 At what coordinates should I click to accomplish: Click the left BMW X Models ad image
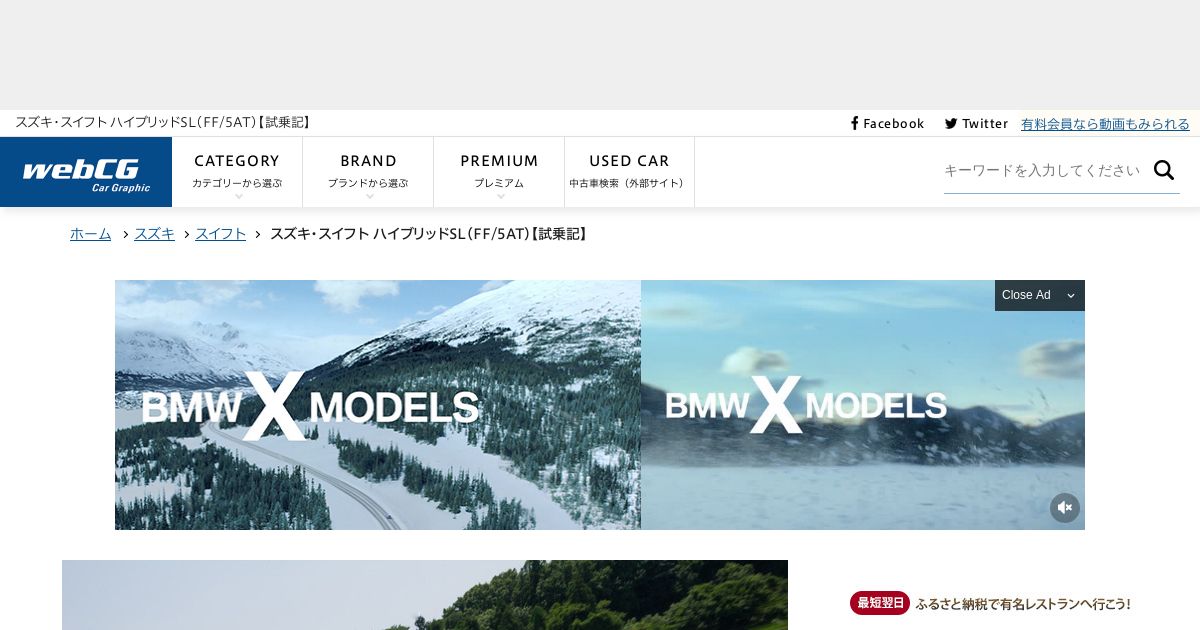pos(378,405)
